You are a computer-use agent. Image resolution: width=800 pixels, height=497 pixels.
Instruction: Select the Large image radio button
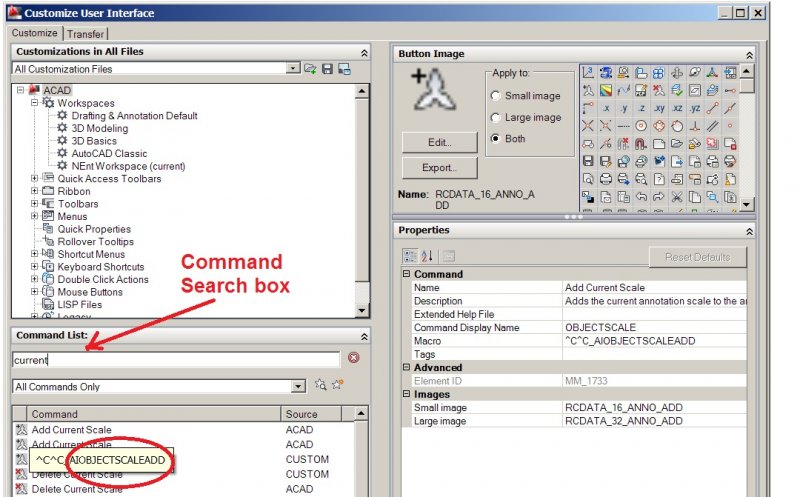click(x=495, y=118)
